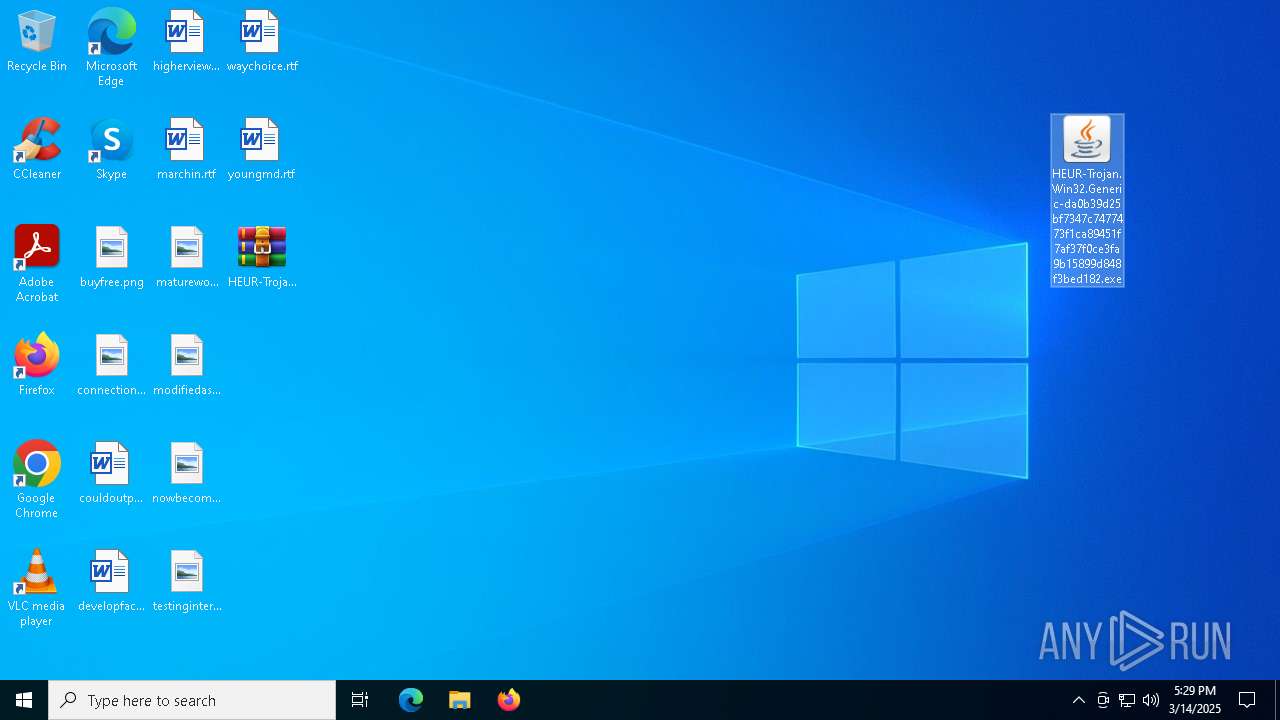Open the notification center icon

(x=1247, y=700)
